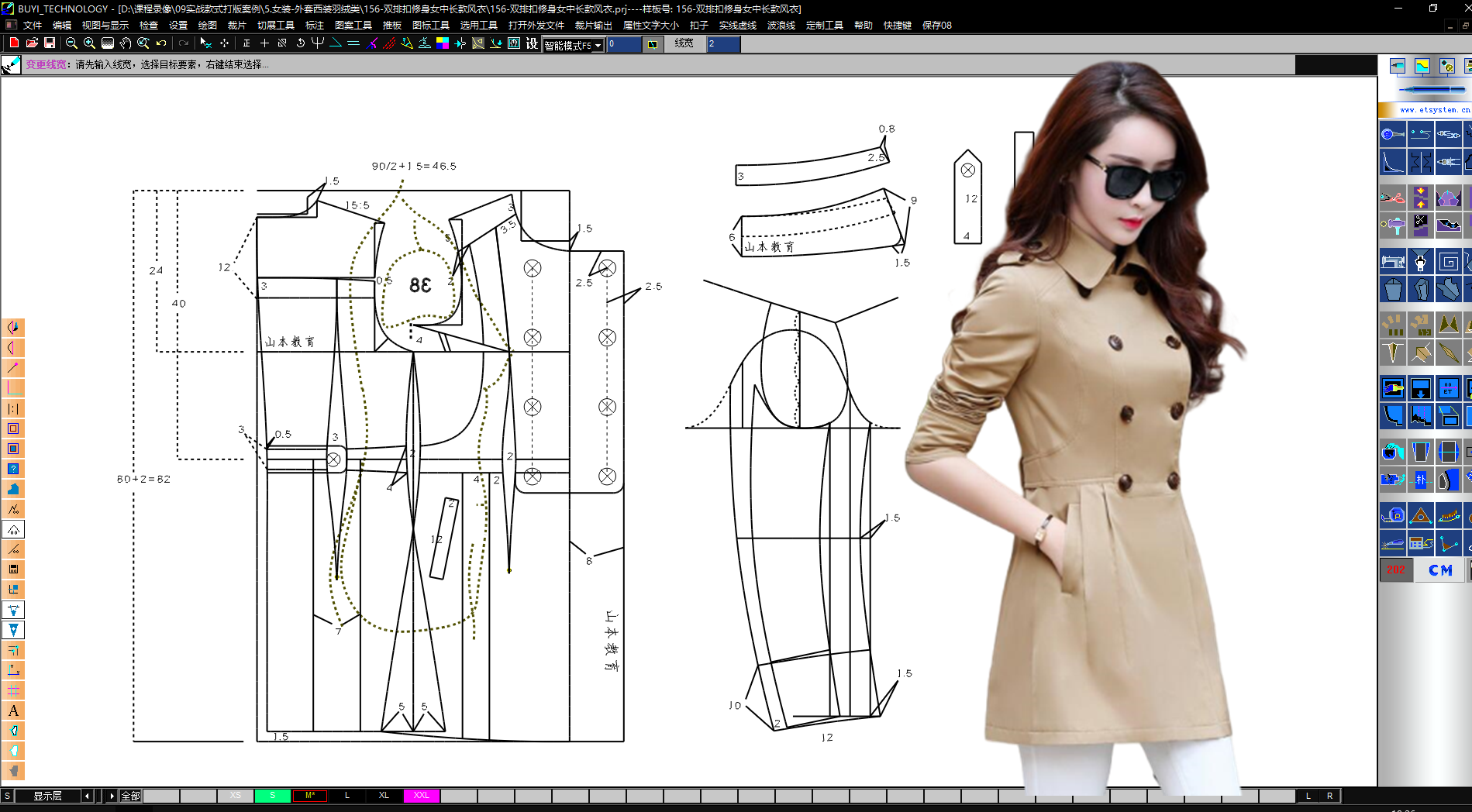This screenshot has width=1472, height=812.
Task: Select the green S size swatch
Action: coord(273,796)
